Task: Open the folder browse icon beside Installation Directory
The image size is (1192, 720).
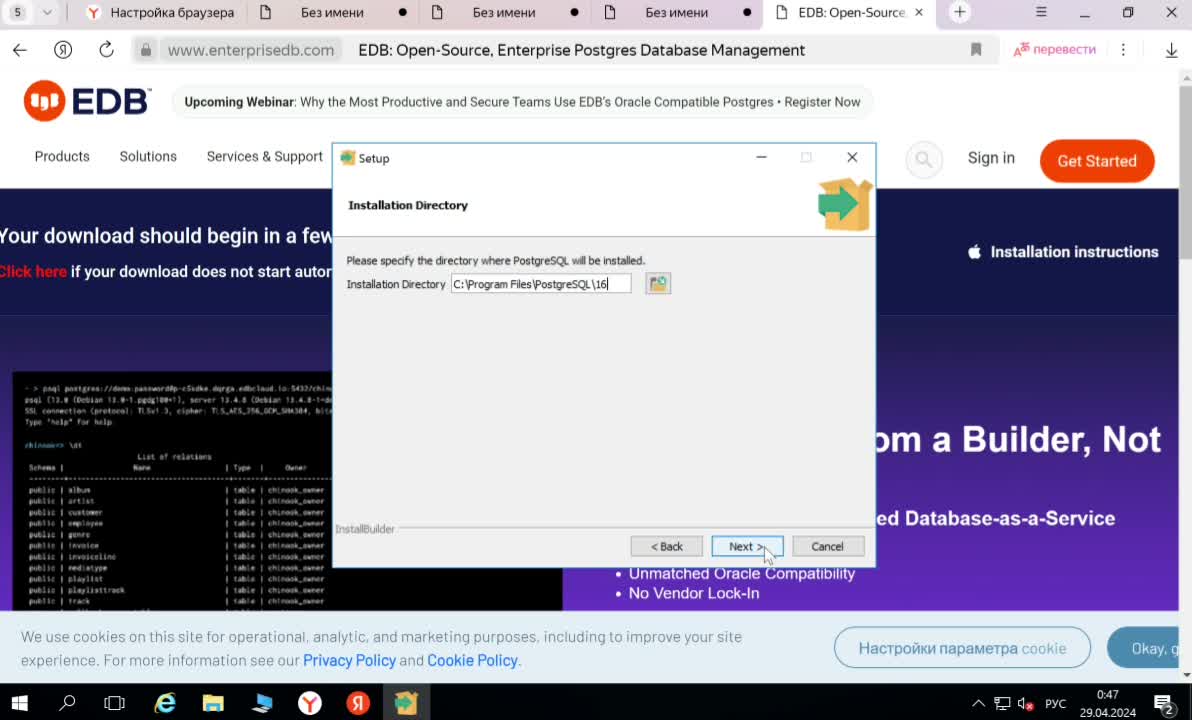Action: (x=658, y=284)
